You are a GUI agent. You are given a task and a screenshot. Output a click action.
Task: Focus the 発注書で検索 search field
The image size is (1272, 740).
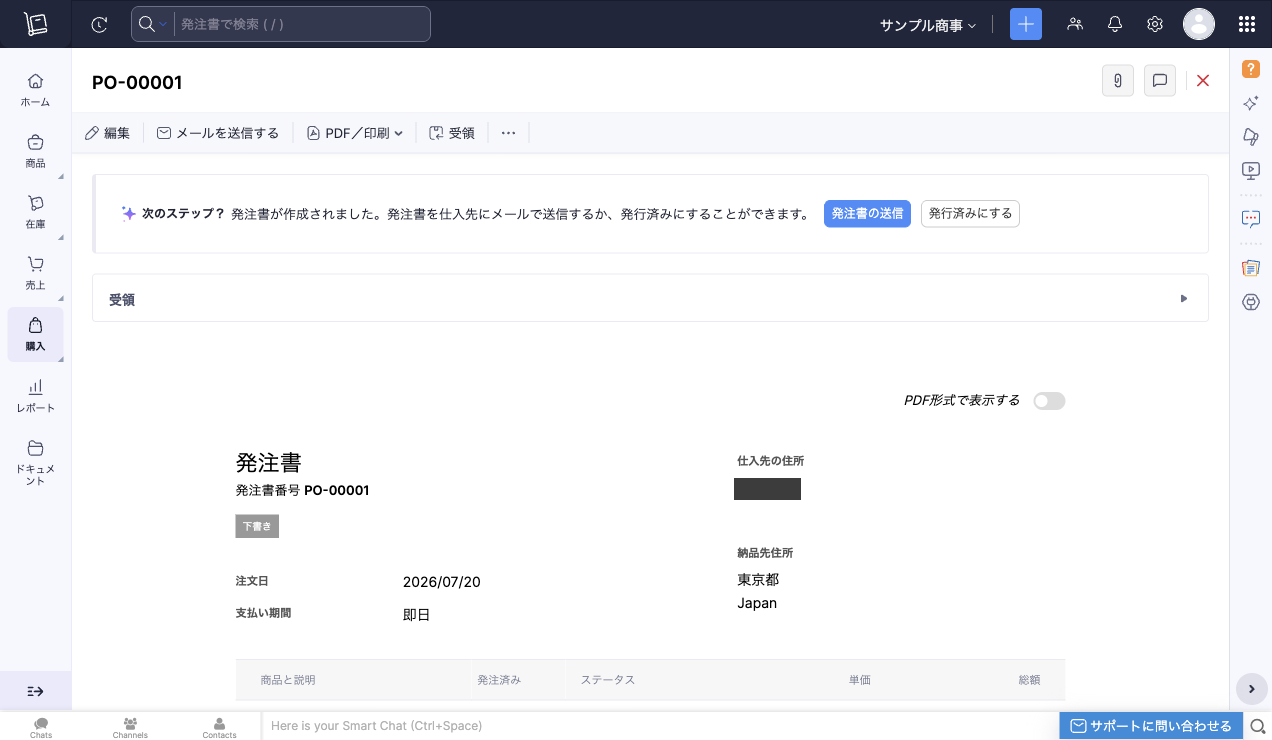[x=302, y=24]
